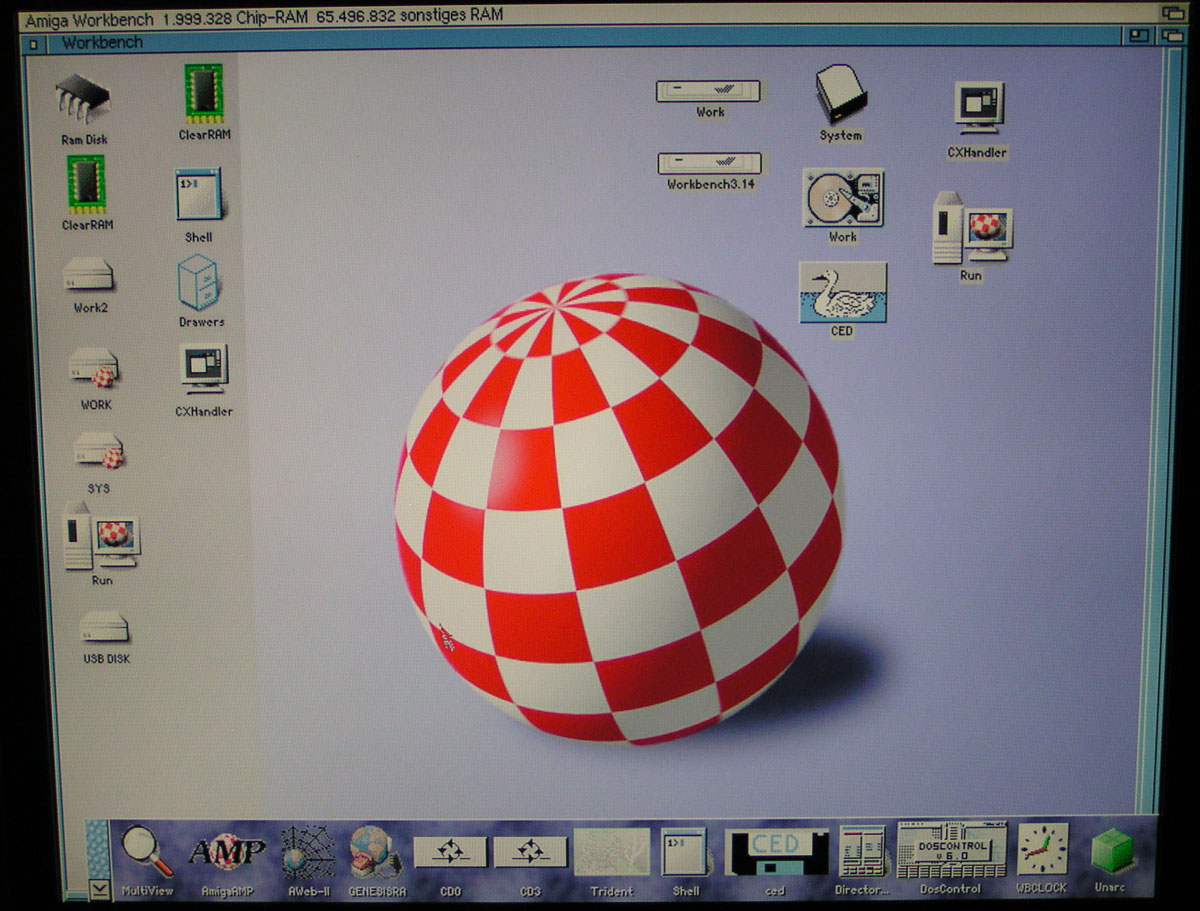Image resolution: width=1200 pixels, height=911 pixels.
Task: Launch DosControl from the dock
Action: coord(951,851)
